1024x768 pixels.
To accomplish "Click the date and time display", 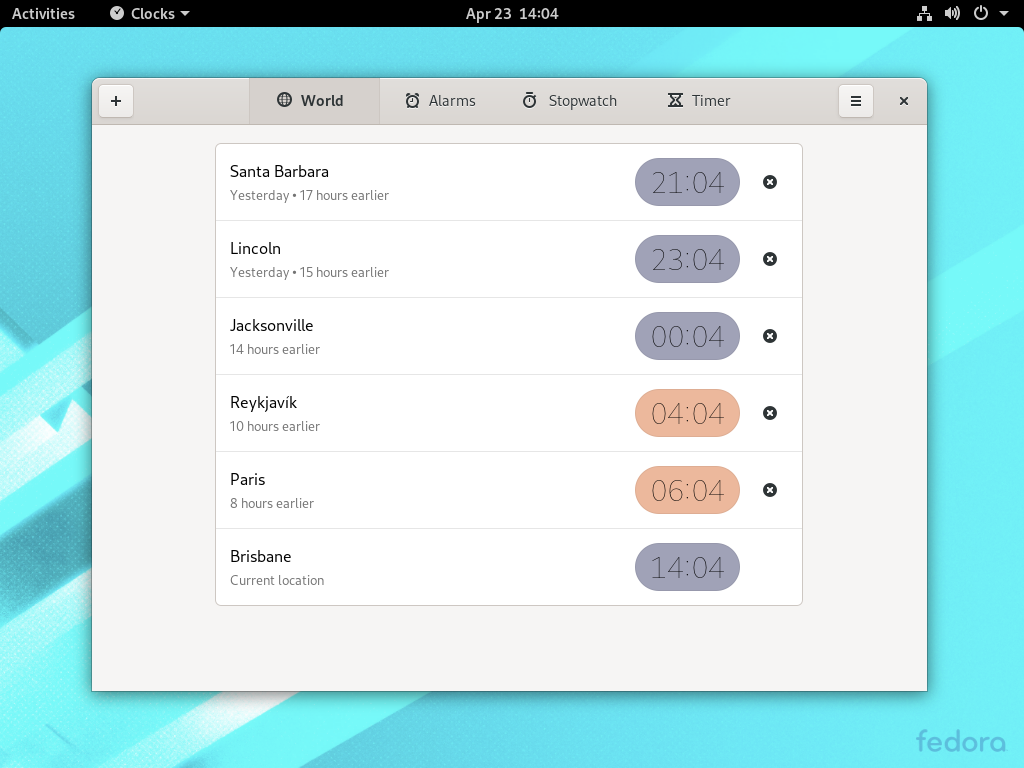I will pos(511,13).
